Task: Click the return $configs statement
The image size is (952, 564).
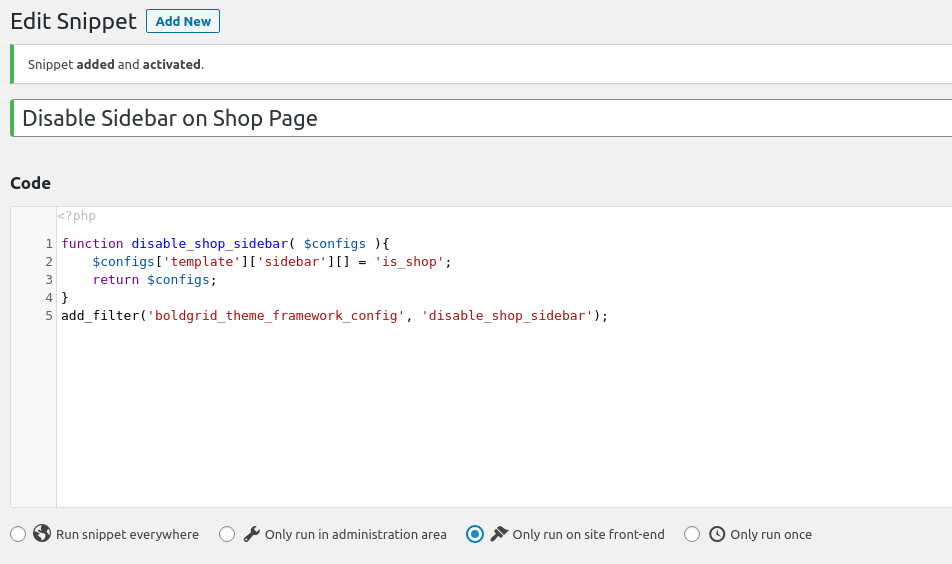Action: coord(154,279)
